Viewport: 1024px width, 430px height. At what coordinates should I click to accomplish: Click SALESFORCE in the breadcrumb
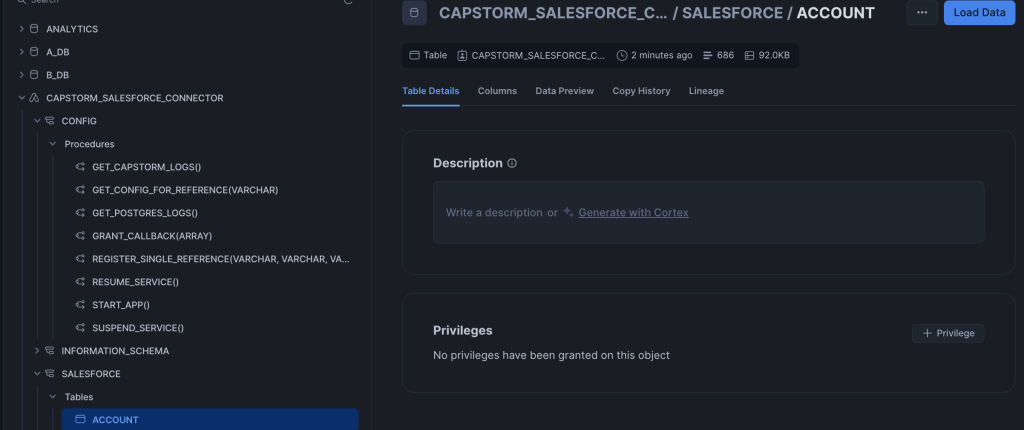point(732,13)
